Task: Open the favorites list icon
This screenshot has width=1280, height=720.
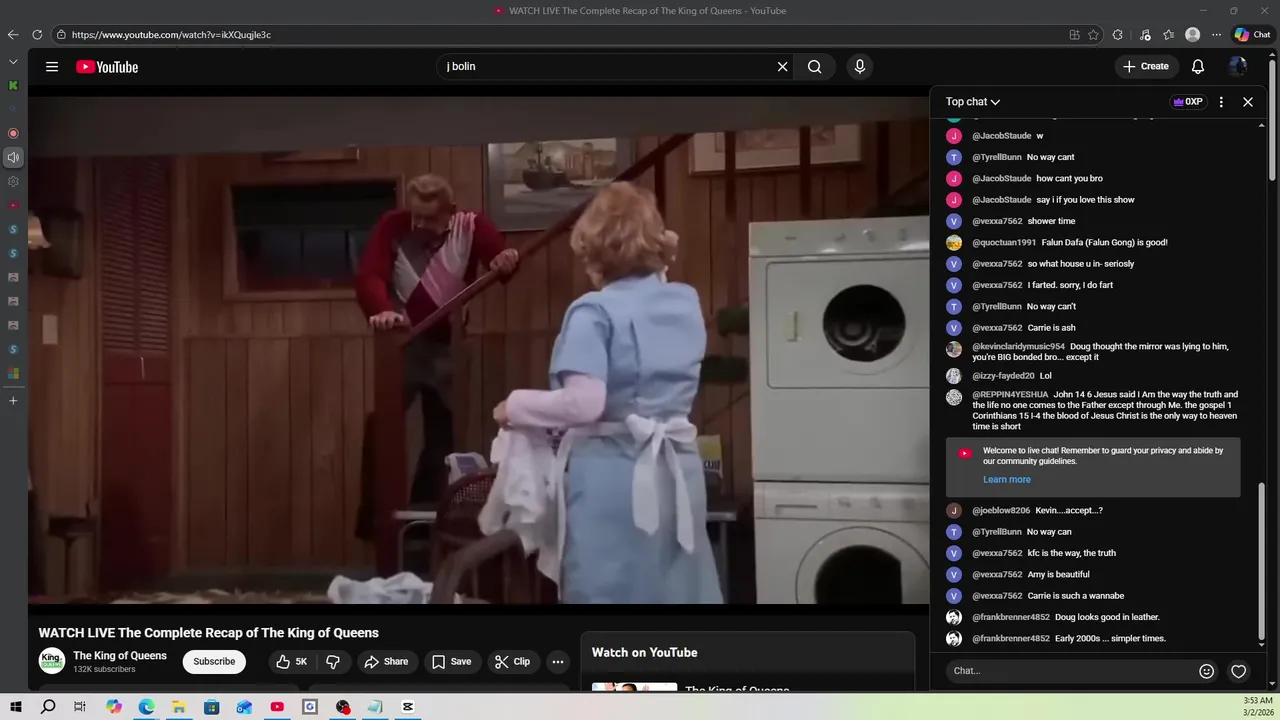Action: (1168, 34)
